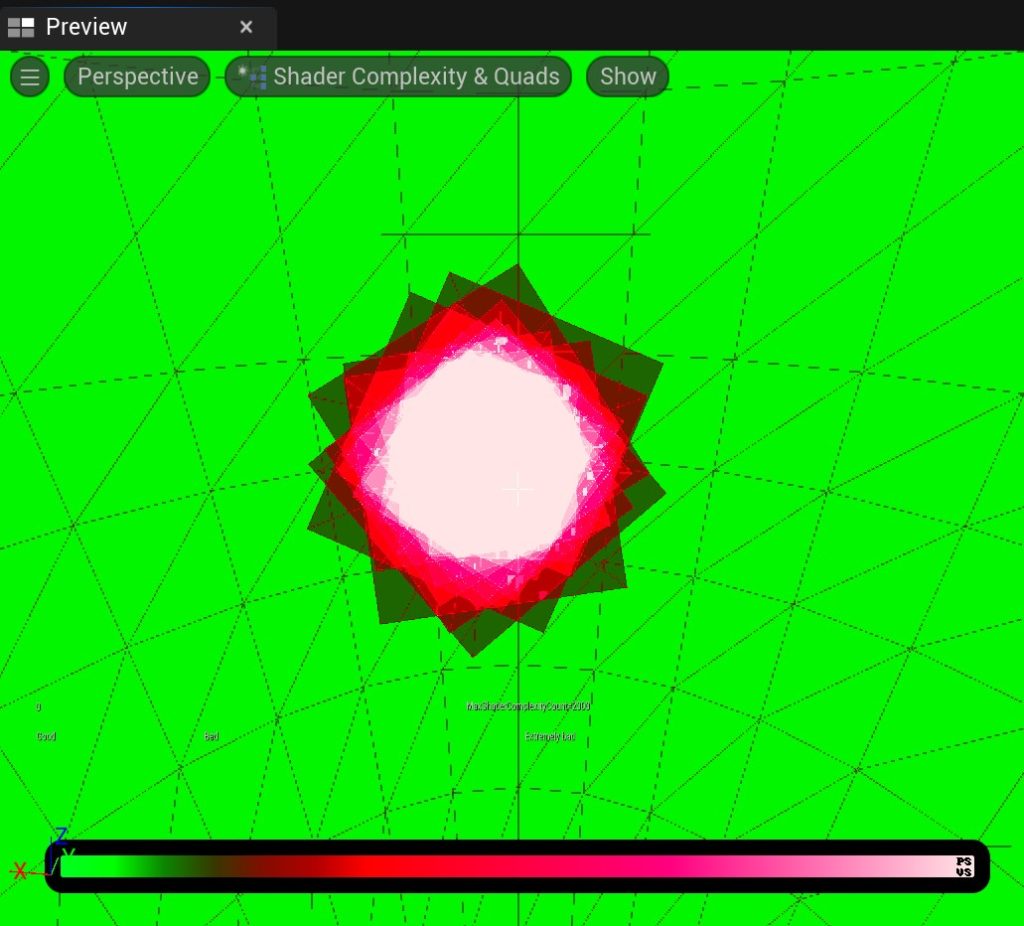Image resolution: width=1024 pixels, height=926 pixels.
Task: Open the viewport options hamburger menu
Action: (x=30, y=77)
